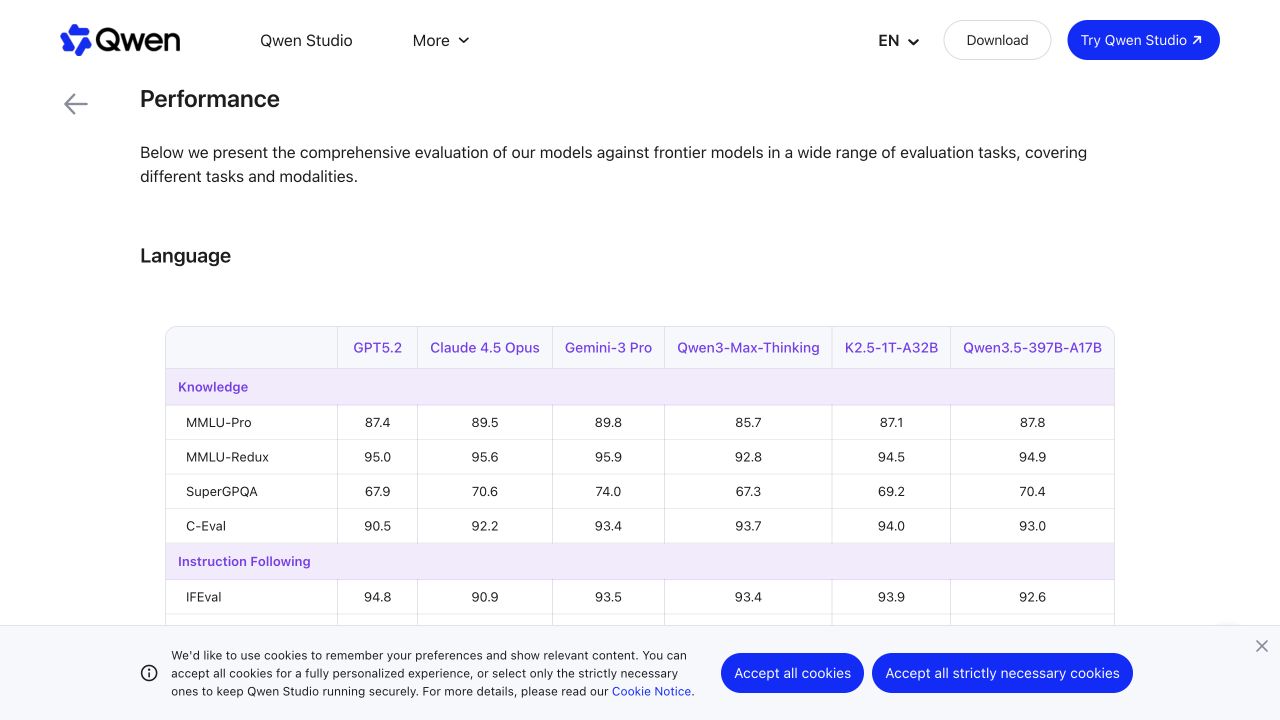The image size is (1280, 720).
Task: Select C-Eval score 93.7
Action: 748,526
